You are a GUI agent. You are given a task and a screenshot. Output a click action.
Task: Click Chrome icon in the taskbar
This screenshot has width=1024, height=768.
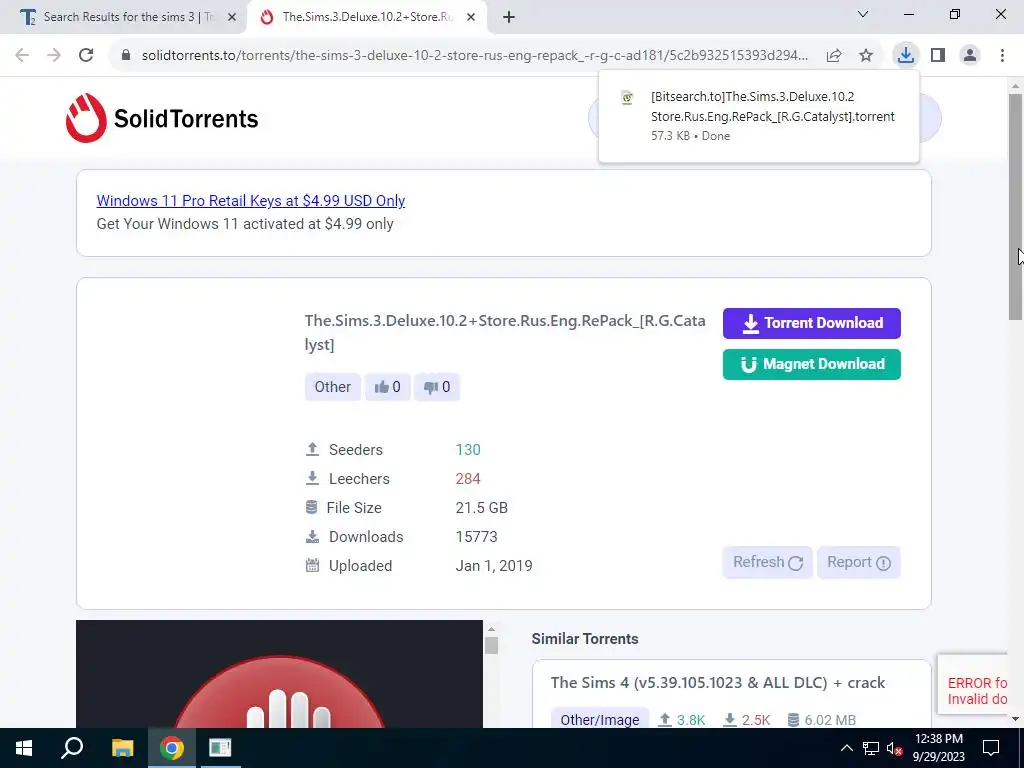(x=172, y=748)
